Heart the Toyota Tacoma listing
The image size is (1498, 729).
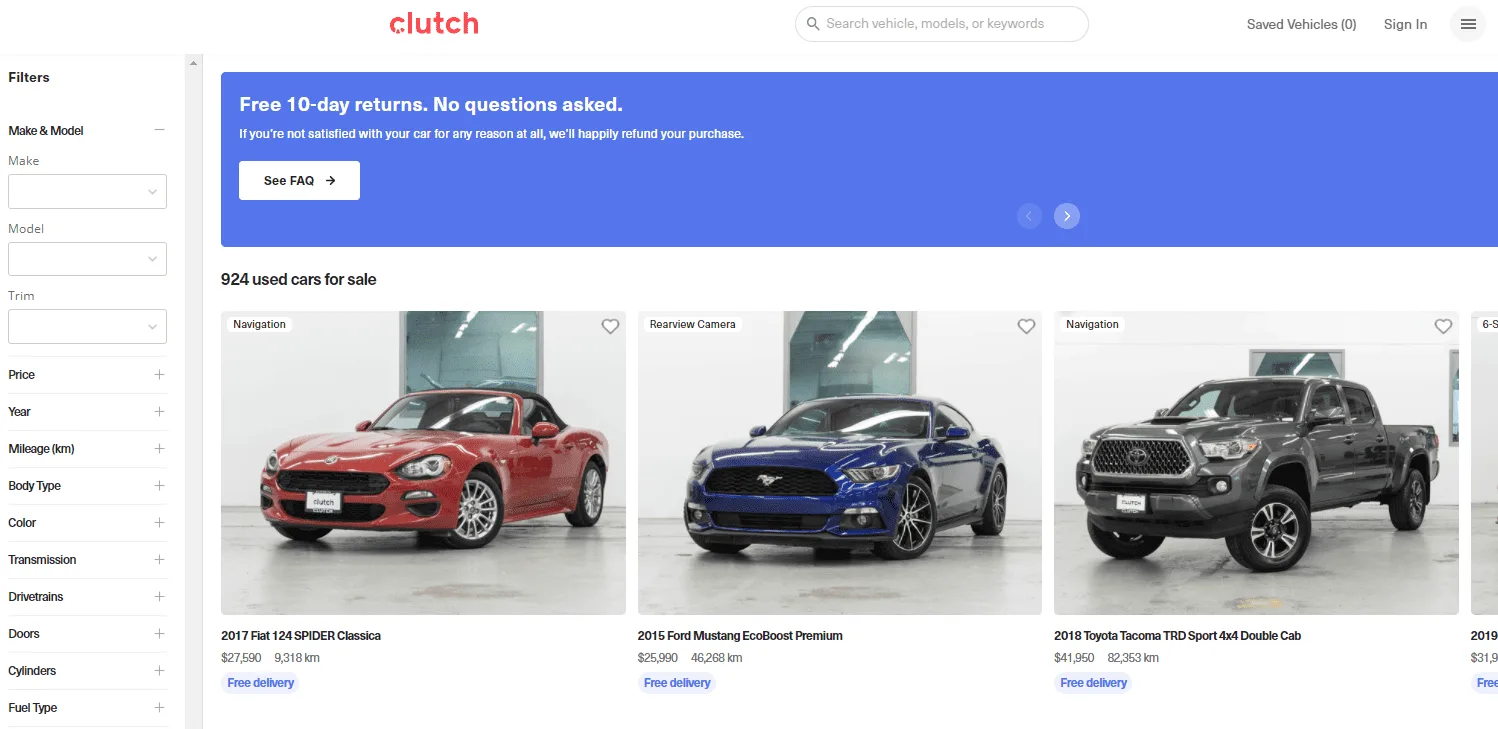[x=1443, y=326]
